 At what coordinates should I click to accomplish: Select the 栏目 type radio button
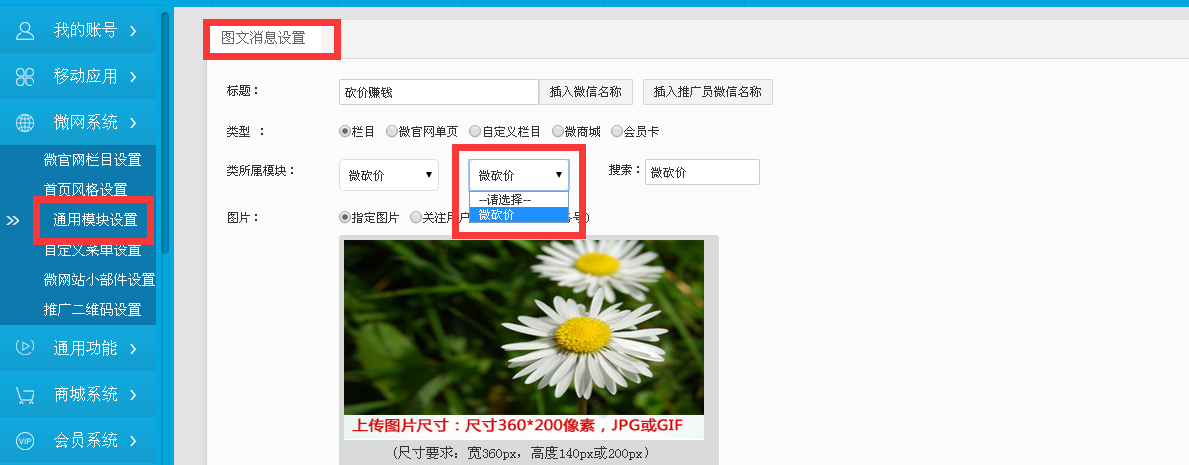point(345,131)
